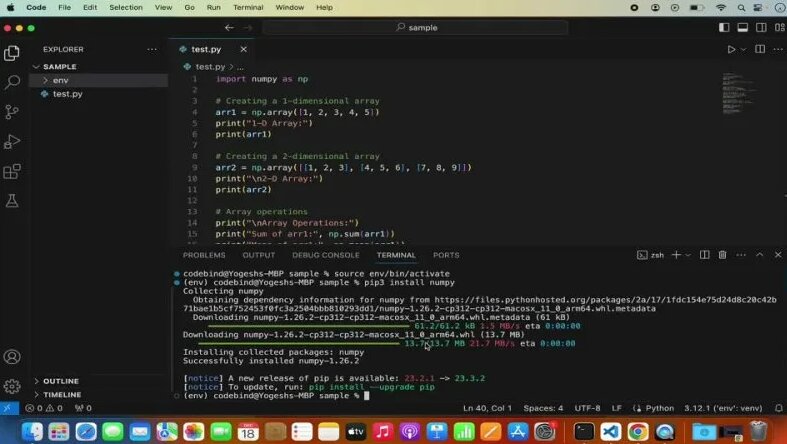787x444 pixels.
Task: Open terminal panel More Actions ellipsis
Action: pos(741,255)
